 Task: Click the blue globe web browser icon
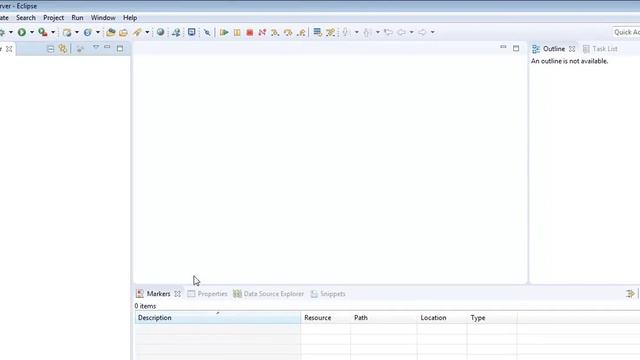coord(87,32)
